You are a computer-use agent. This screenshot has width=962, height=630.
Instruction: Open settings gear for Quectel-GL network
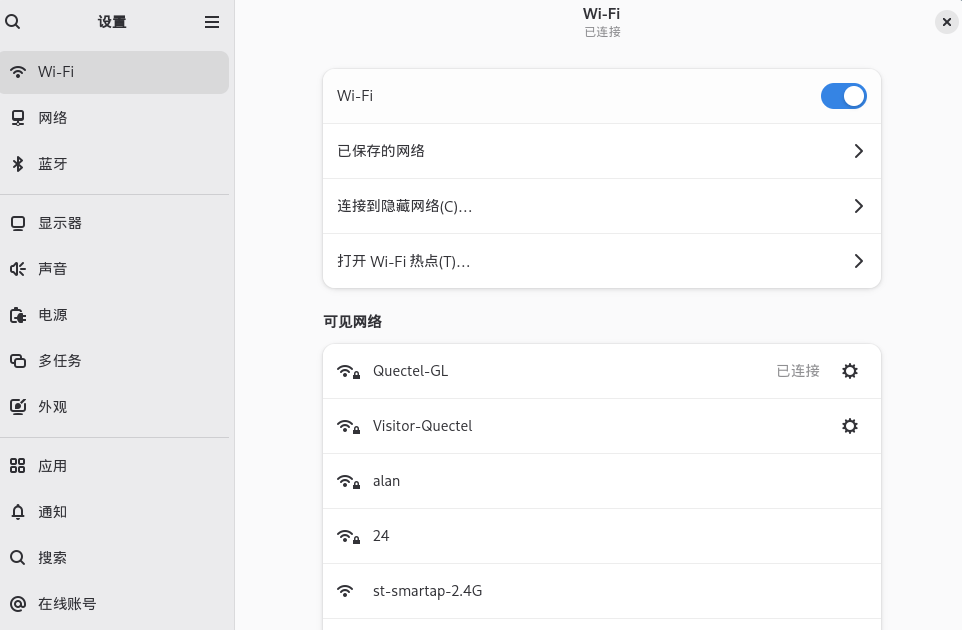pos(849,371)
